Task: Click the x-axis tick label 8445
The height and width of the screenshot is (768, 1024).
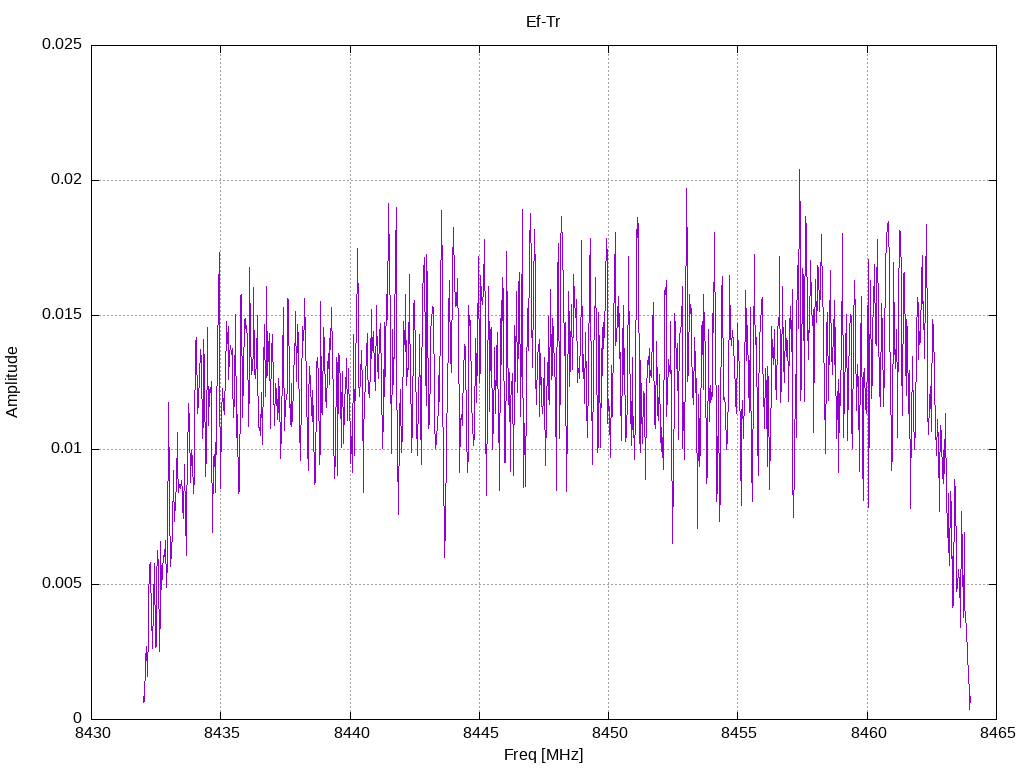Action: tap(480, 733)
